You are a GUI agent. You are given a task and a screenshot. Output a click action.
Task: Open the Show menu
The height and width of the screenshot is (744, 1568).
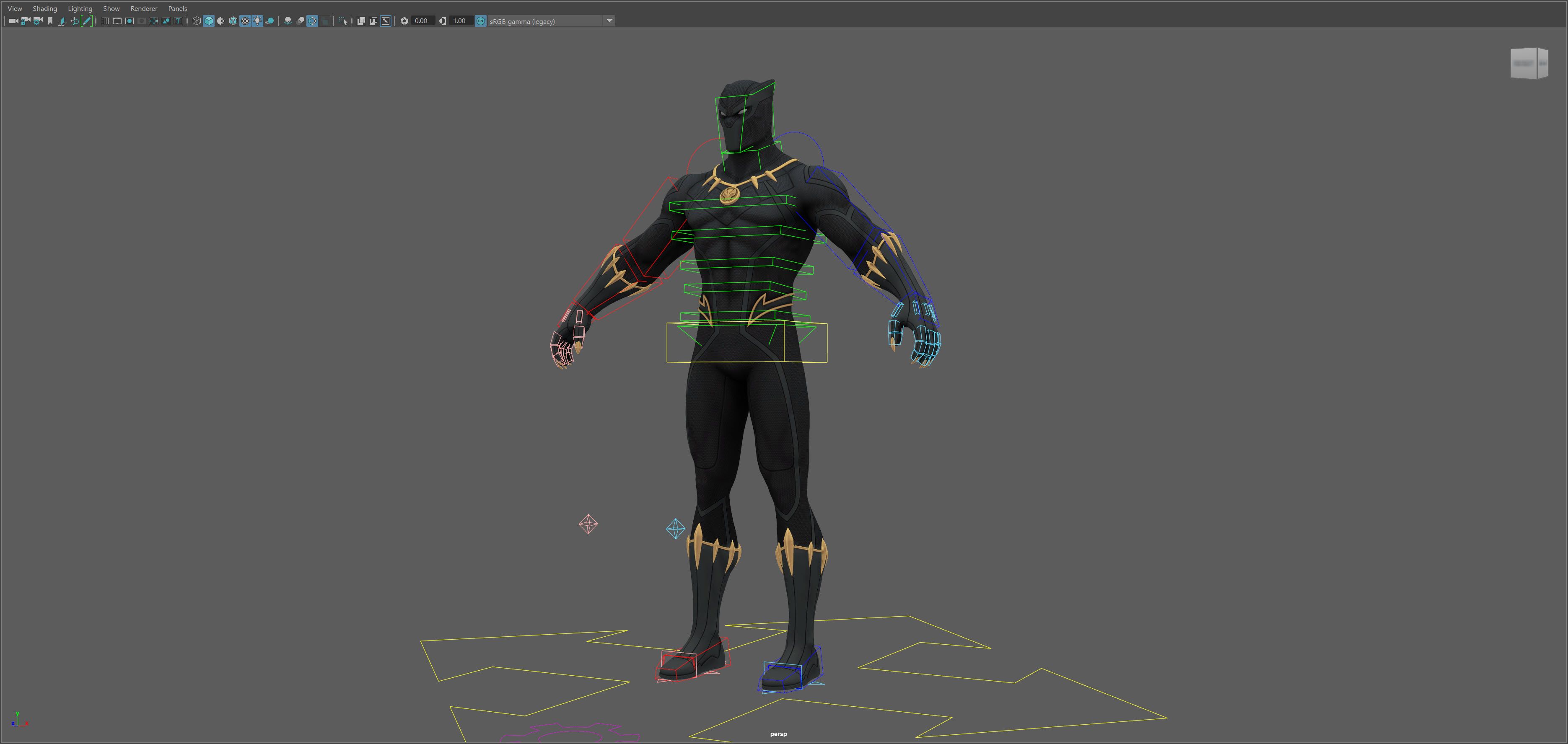pos(111,8)
